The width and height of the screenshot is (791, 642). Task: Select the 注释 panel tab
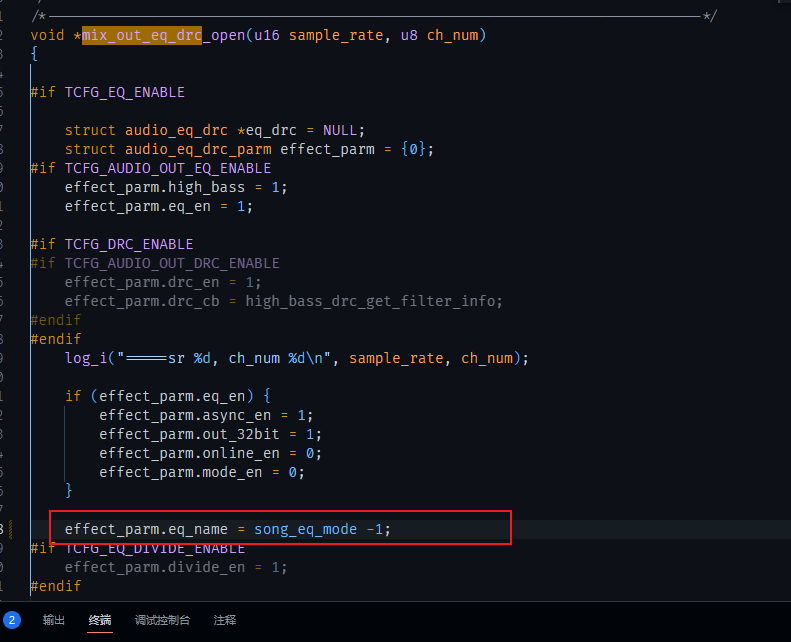pos(224,620)
